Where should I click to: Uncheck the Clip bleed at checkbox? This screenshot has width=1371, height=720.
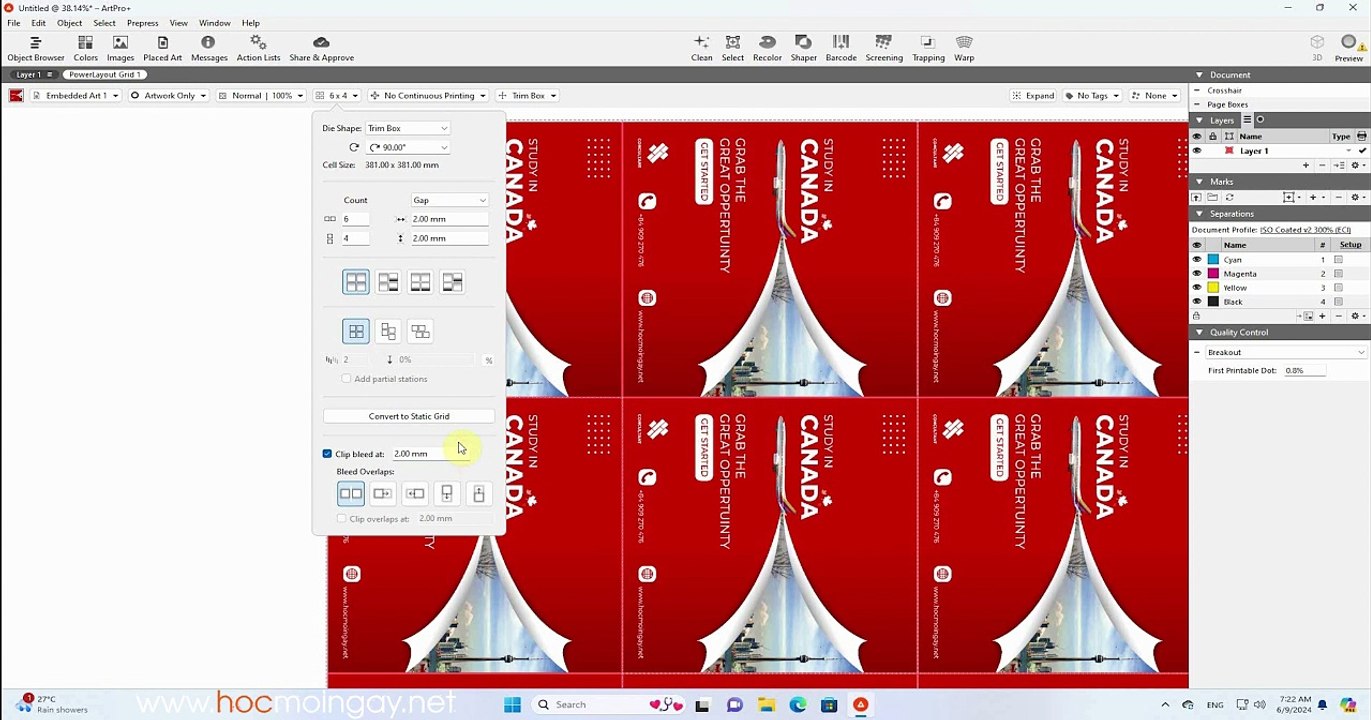click(327, 454)
